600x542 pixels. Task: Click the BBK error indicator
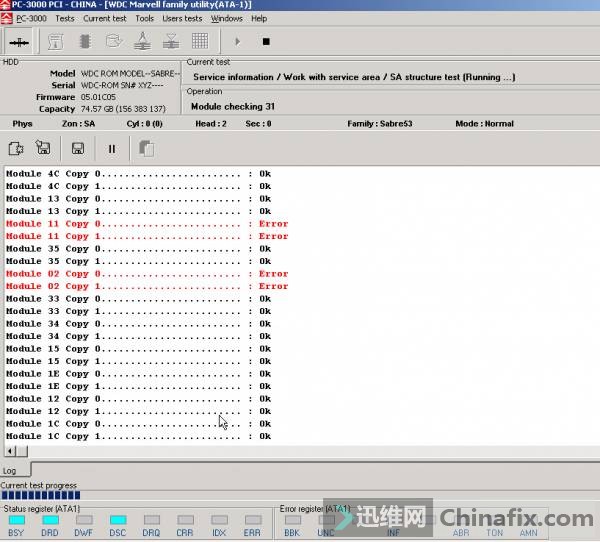pos(293,520)
